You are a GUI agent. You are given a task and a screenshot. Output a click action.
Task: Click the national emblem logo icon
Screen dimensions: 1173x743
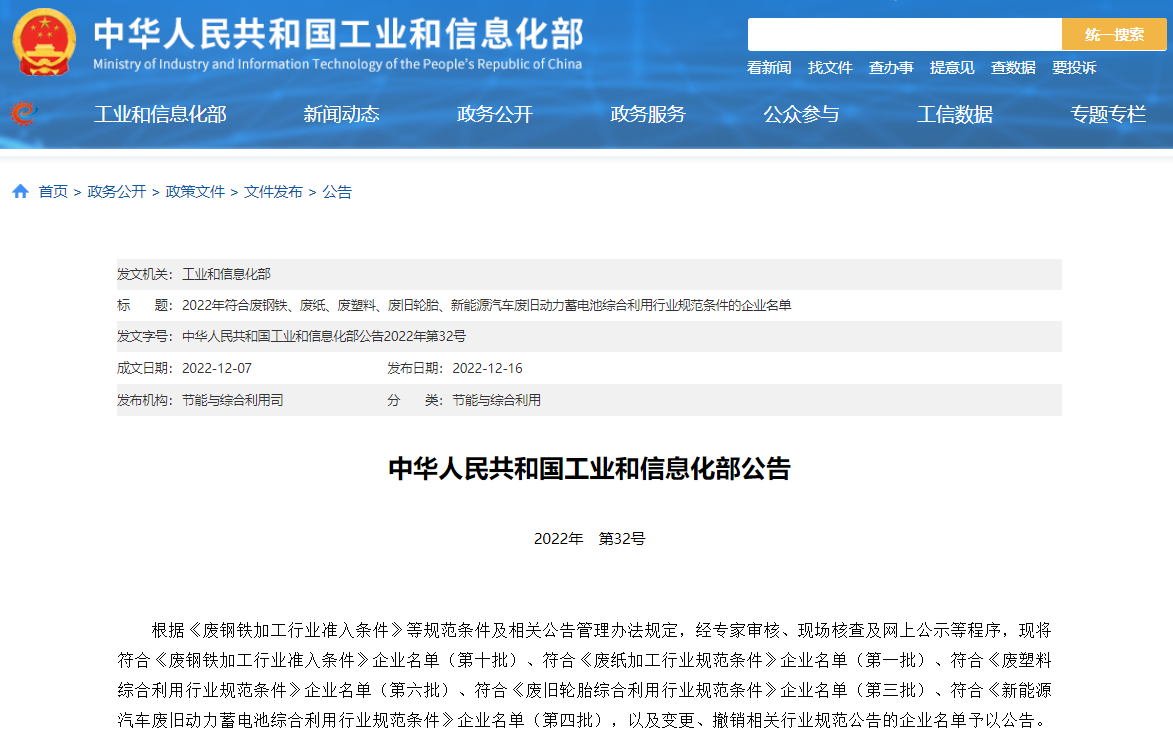(x=42, y=40)
